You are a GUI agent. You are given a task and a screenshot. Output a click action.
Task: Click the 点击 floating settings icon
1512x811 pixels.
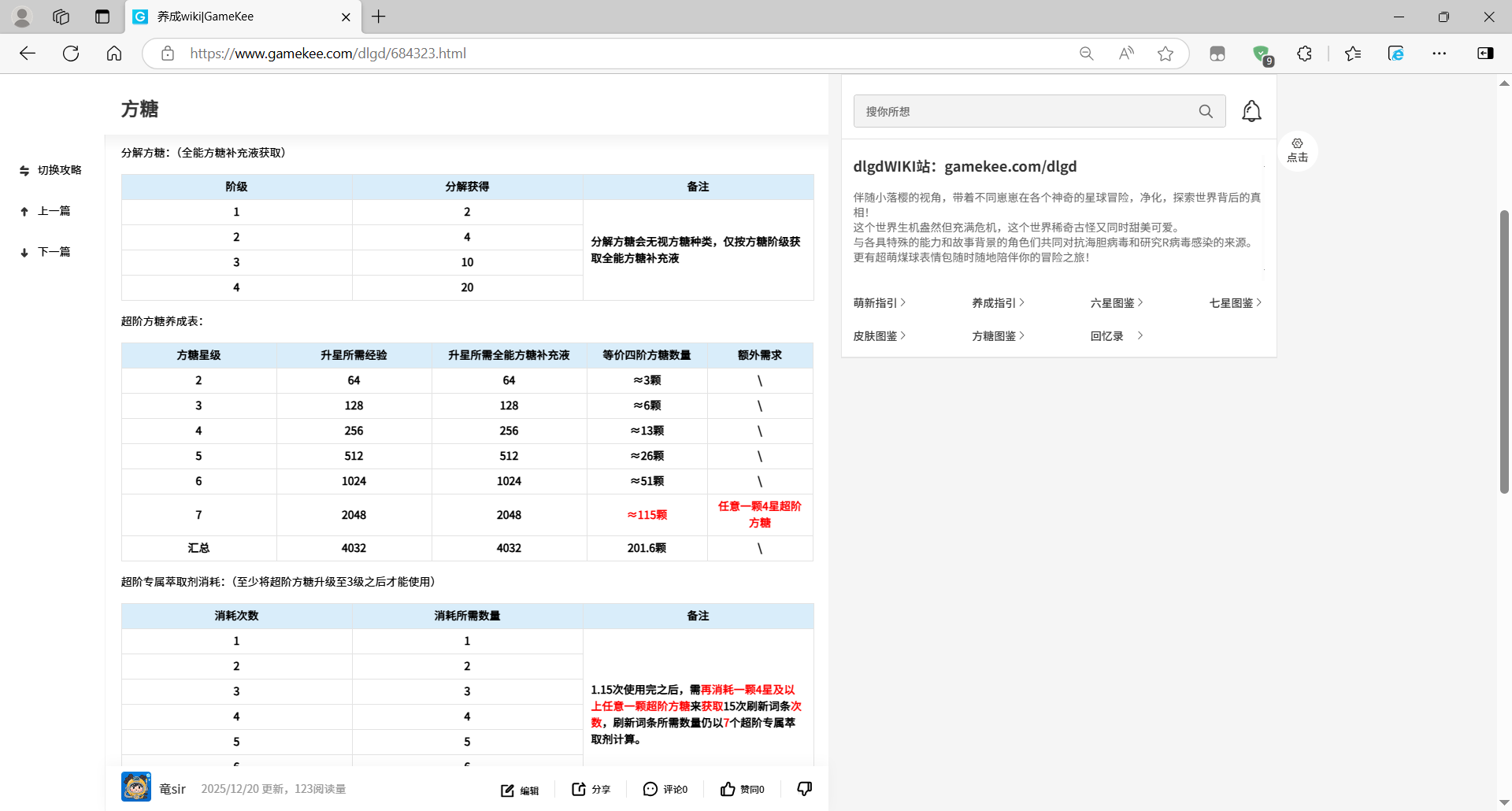[1297, 150]
